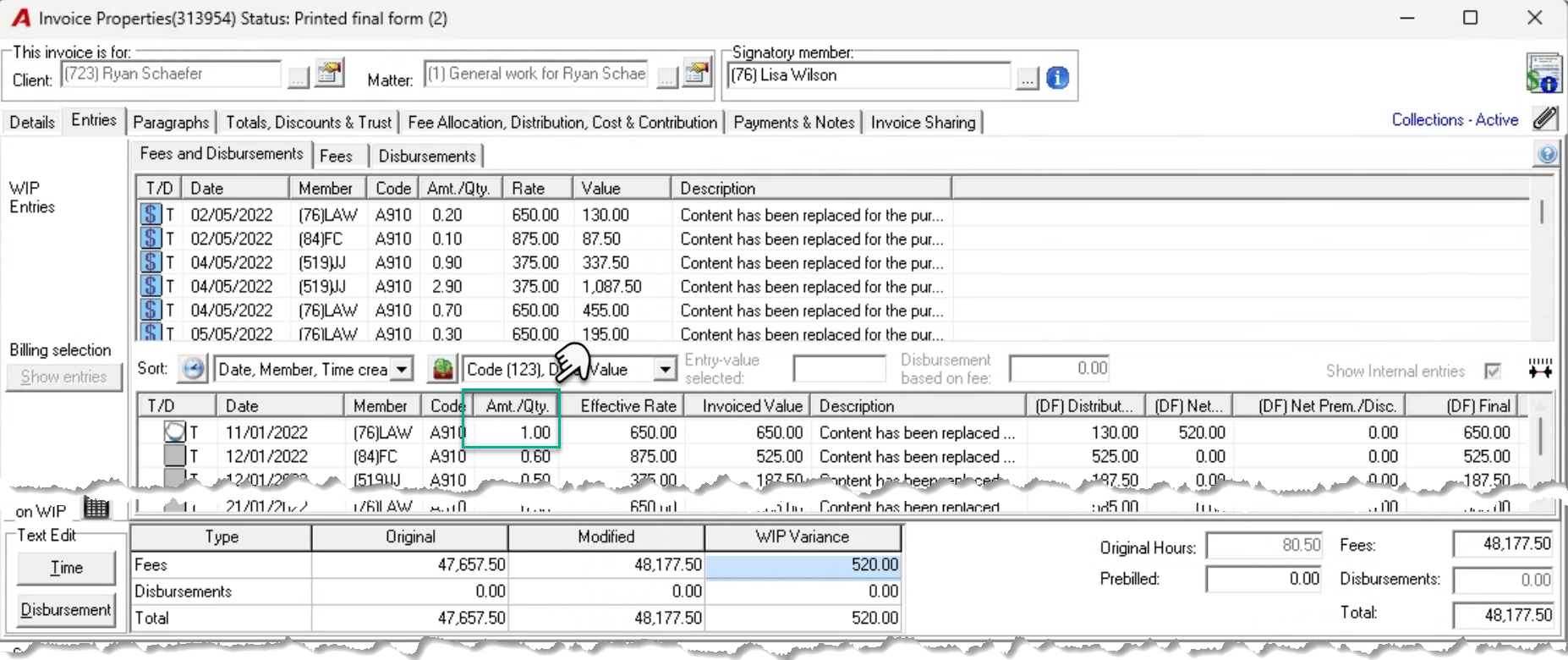Click the paperclip attachments icon
Viewport: 1568px width, 660px height.
(x=1545, y=118)
